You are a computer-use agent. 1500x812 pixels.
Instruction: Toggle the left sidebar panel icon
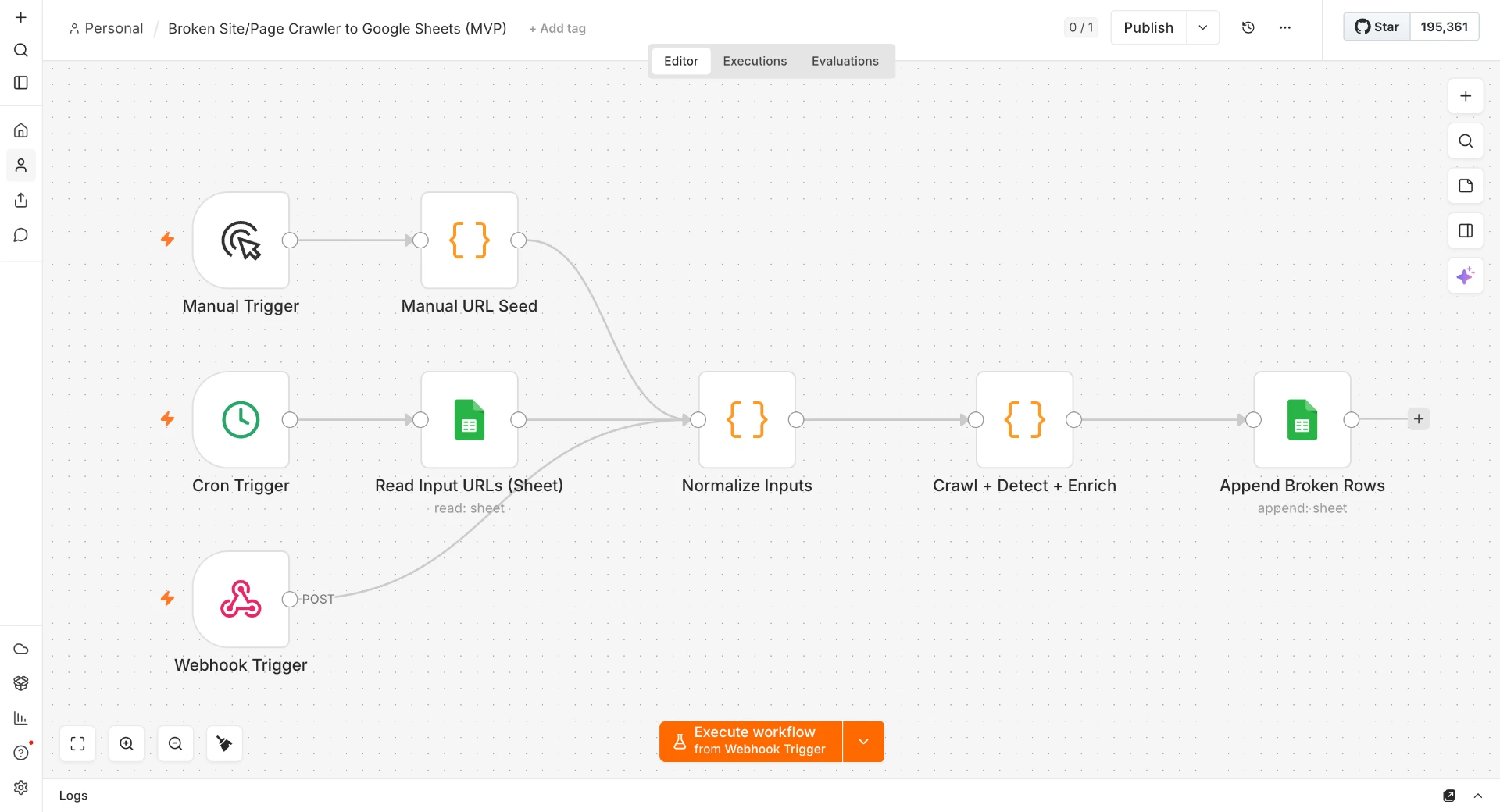click(x=21, y=83)
